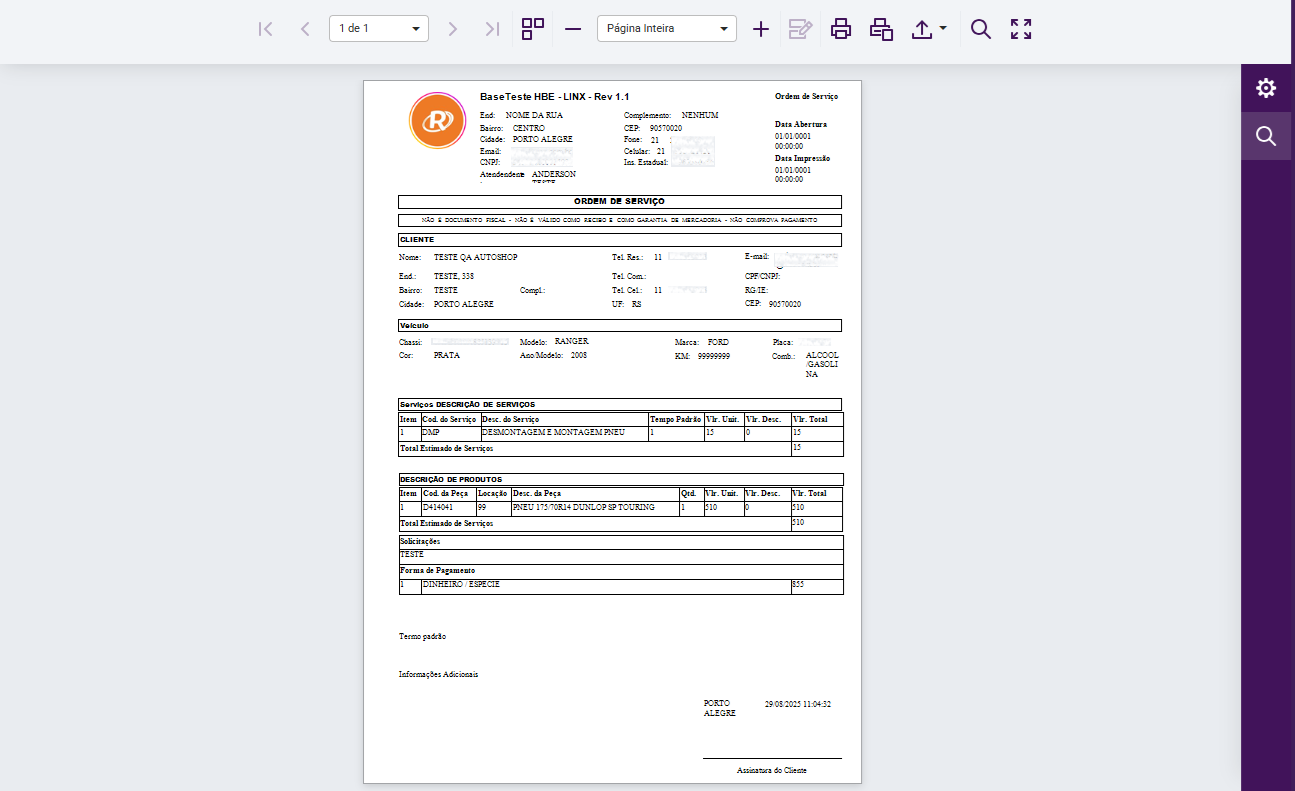Screen dimensions: 1295x791
Task: Go to the next page
Action: 452,29
